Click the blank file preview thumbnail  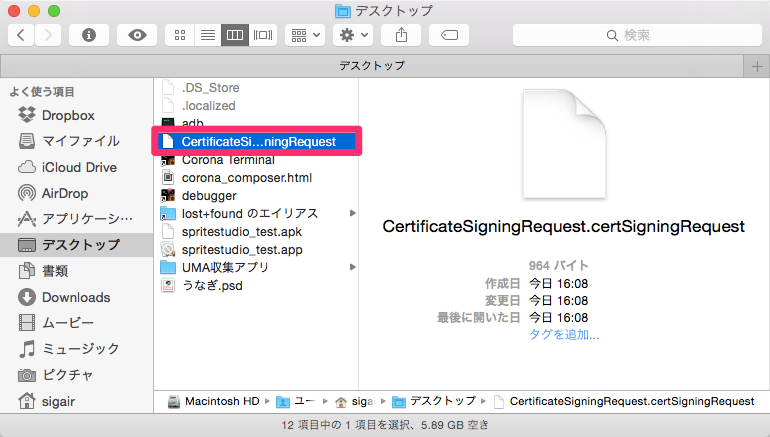[564, 144]
